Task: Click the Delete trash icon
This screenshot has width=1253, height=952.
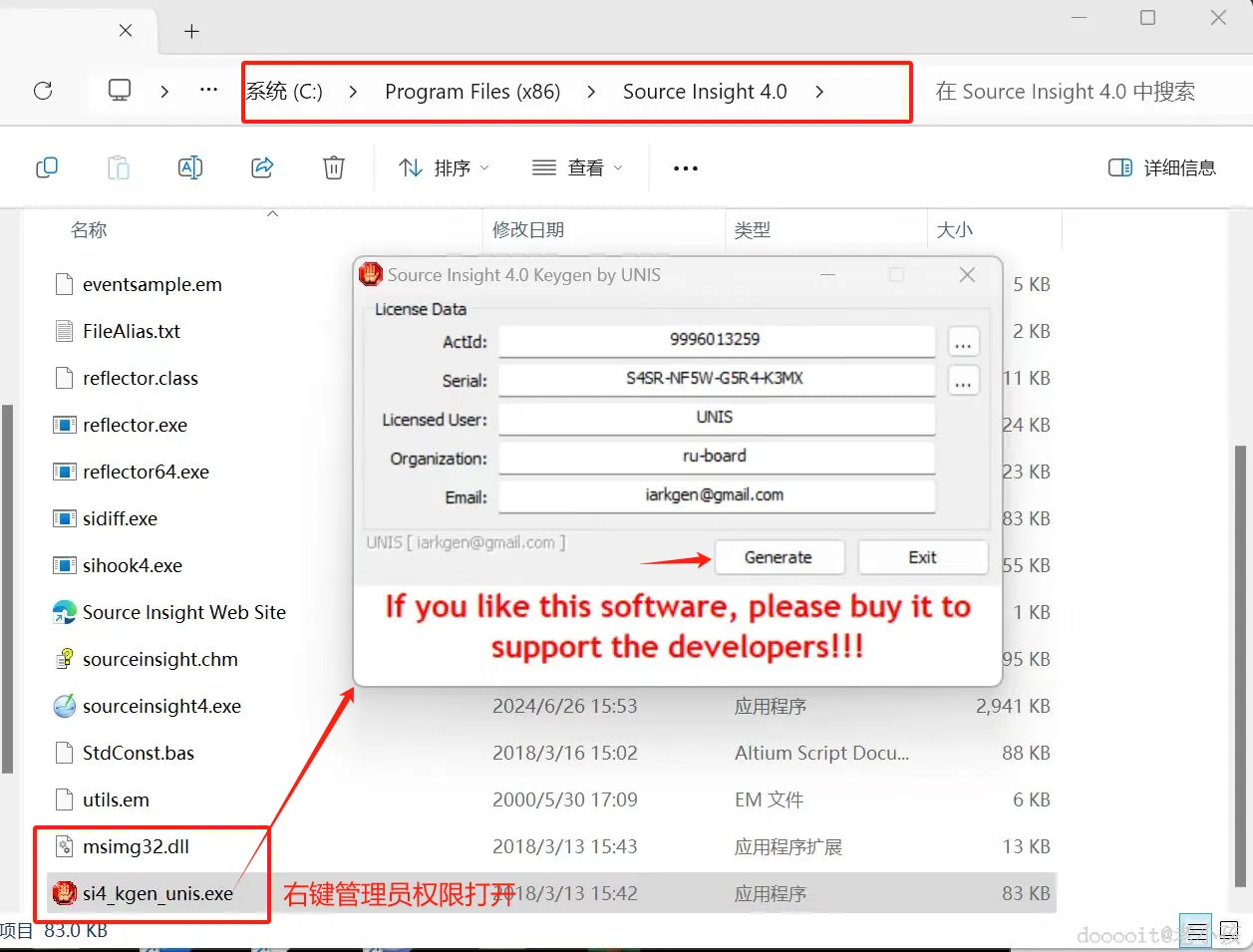Action: point(334,167)
